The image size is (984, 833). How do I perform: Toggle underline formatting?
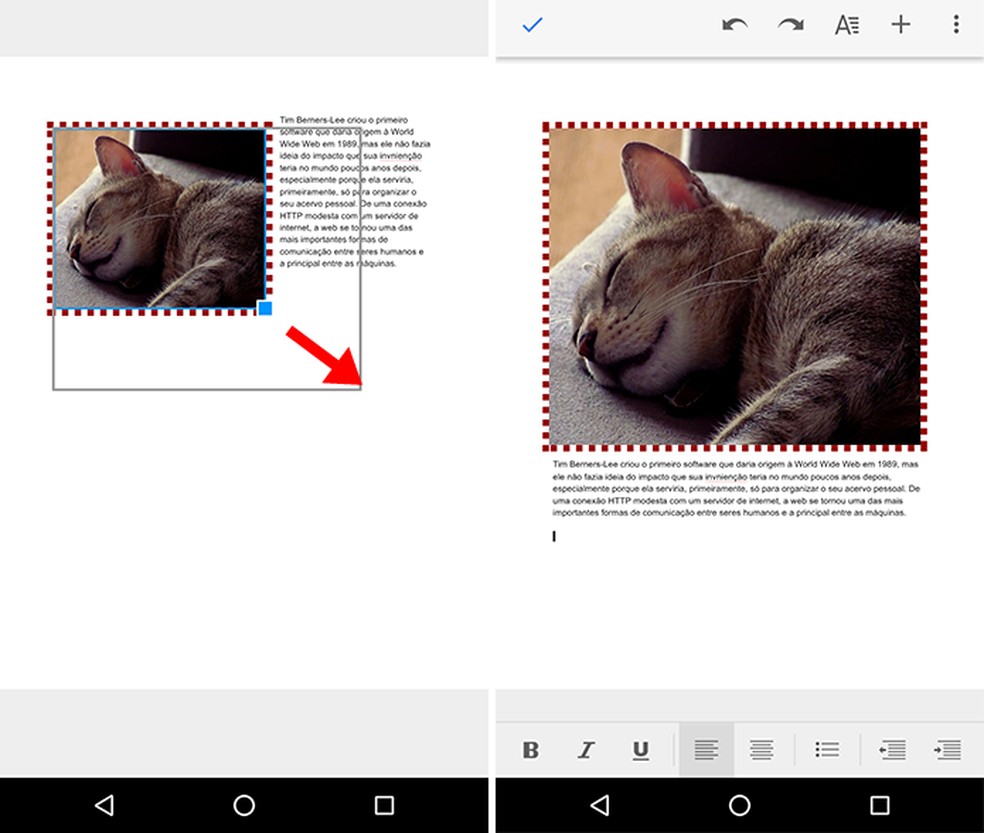point(641,750)
